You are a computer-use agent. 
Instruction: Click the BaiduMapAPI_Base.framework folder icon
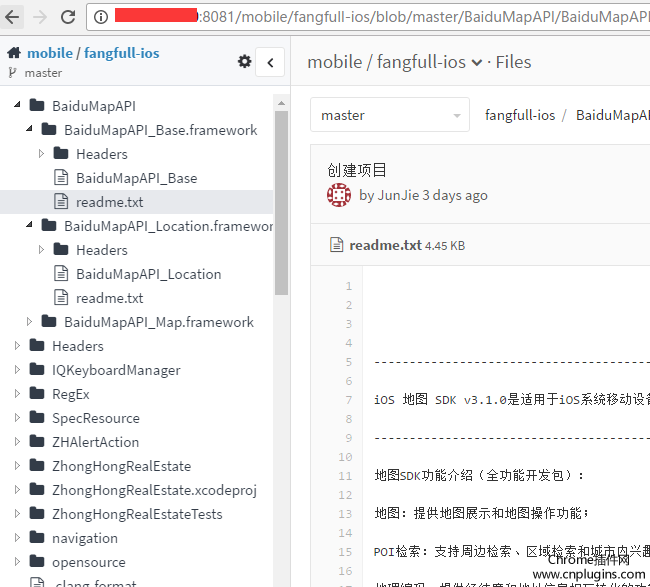pos(49,129)
